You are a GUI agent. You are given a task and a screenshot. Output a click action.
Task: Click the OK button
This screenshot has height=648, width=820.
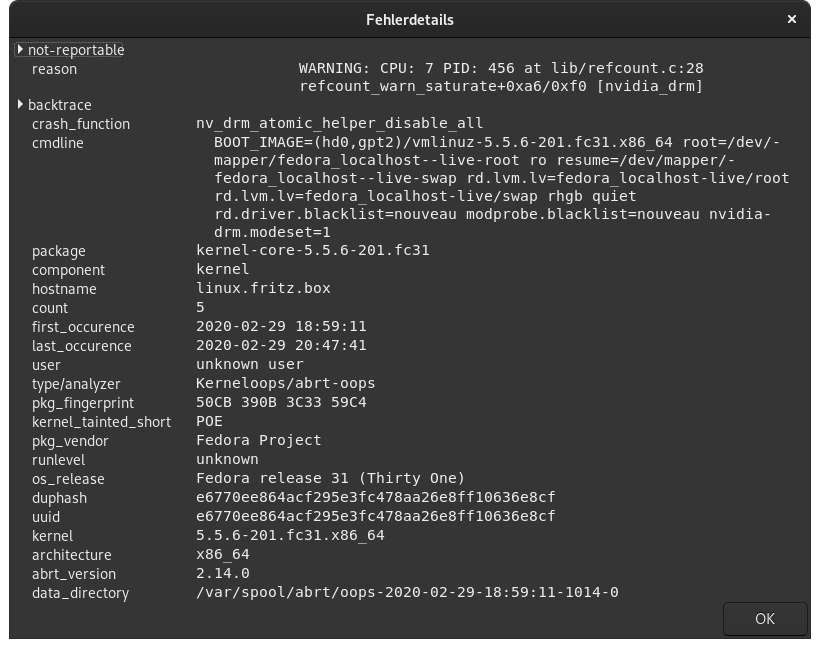tap(765, 619)
